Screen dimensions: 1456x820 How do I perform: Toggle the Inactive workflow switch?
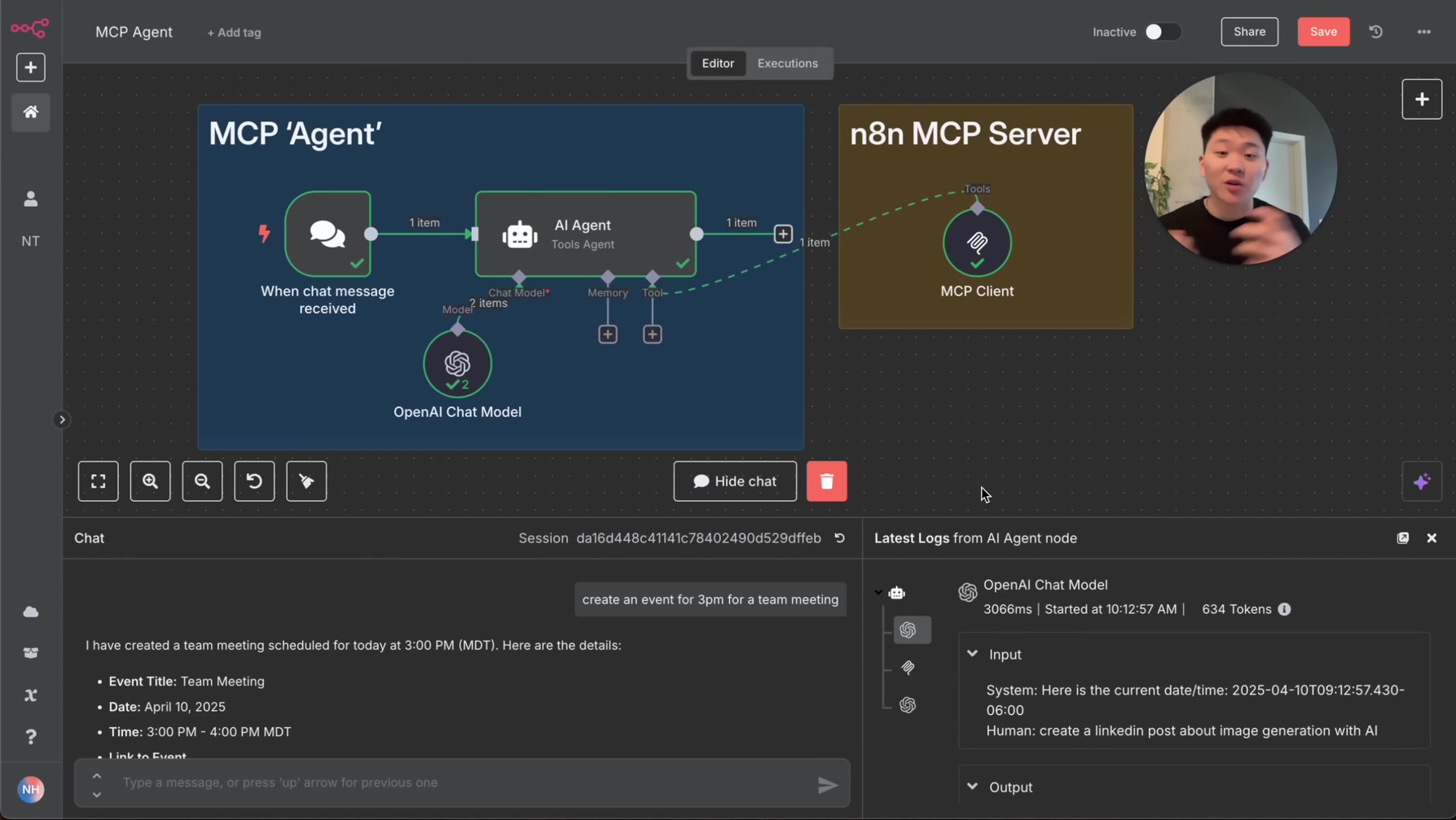point(1163,32)
